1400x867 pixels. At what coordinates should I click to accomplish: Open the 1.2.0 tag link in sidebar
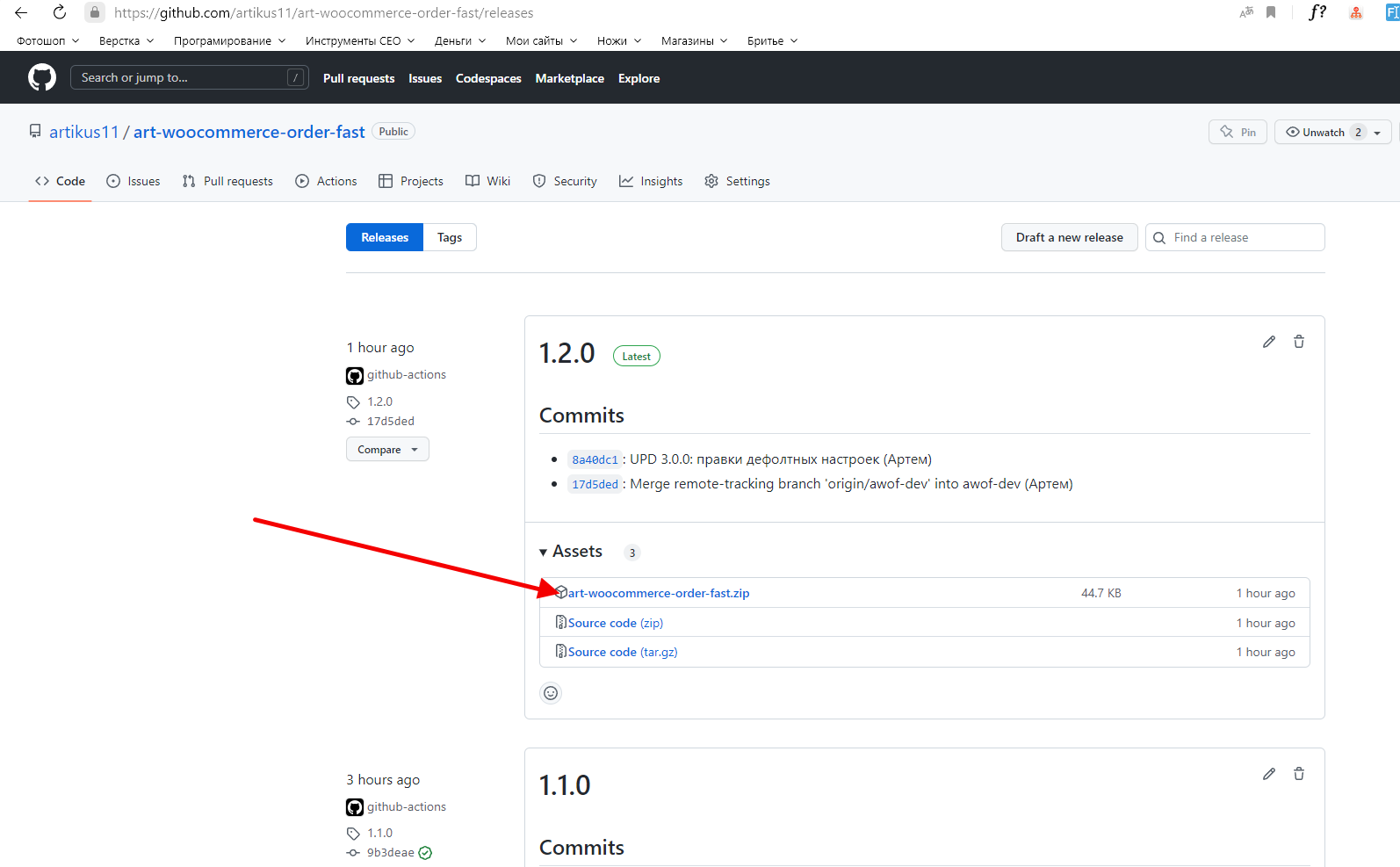coord(379,401)
